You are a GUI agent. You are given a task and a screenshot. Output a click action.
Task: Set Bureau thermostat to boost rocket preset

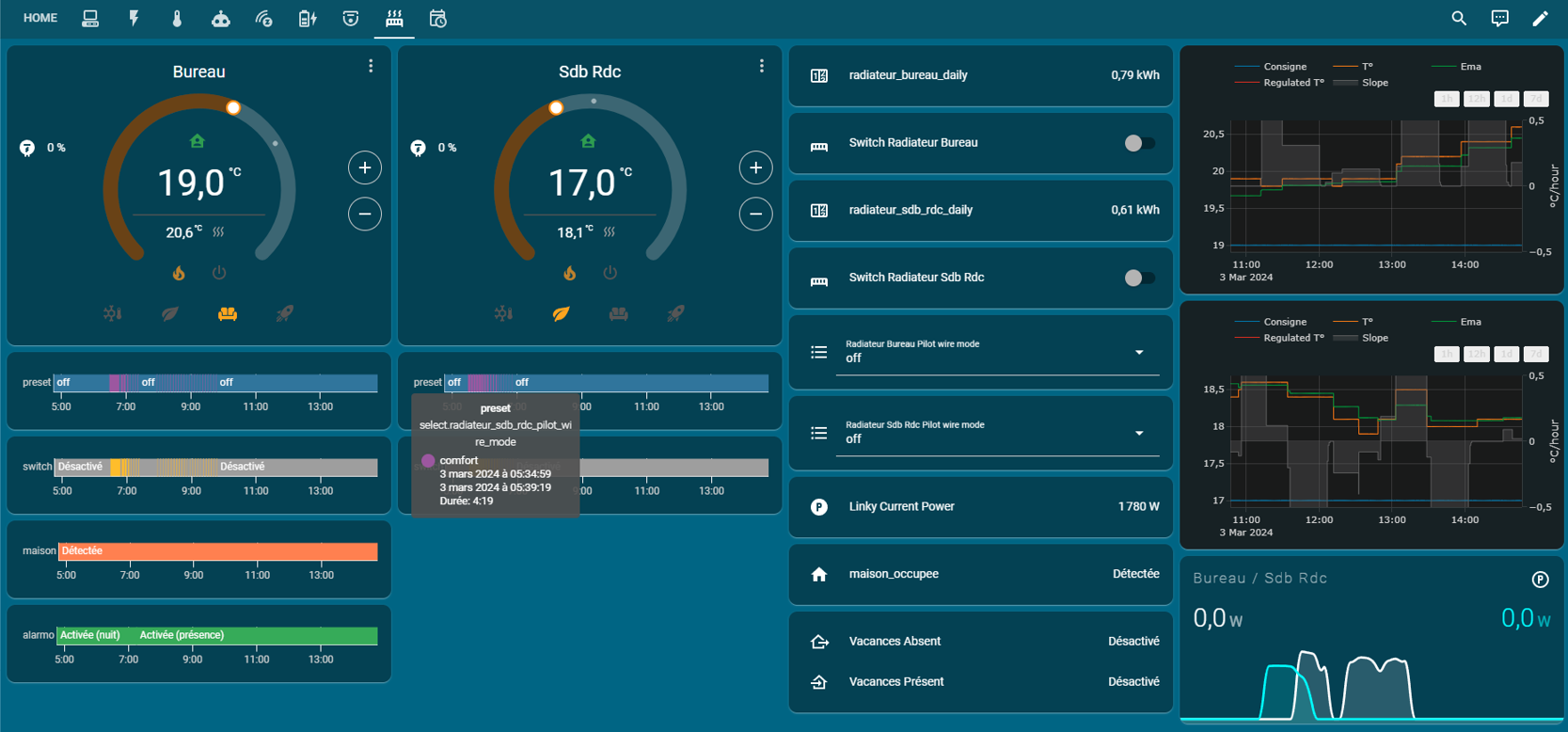coord(284,313)
